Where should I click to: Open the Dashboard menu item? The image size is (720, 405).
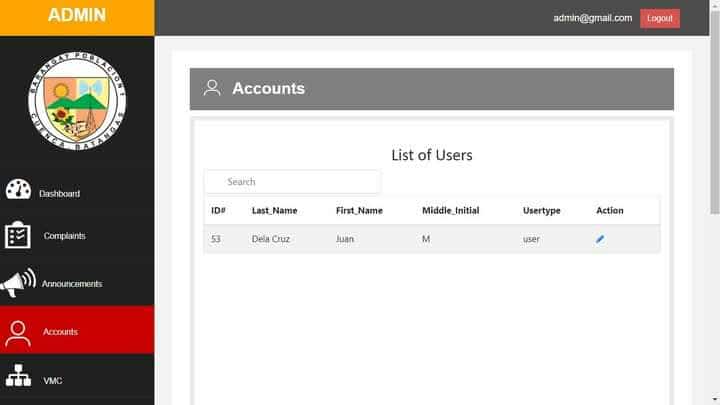point(59,193)
